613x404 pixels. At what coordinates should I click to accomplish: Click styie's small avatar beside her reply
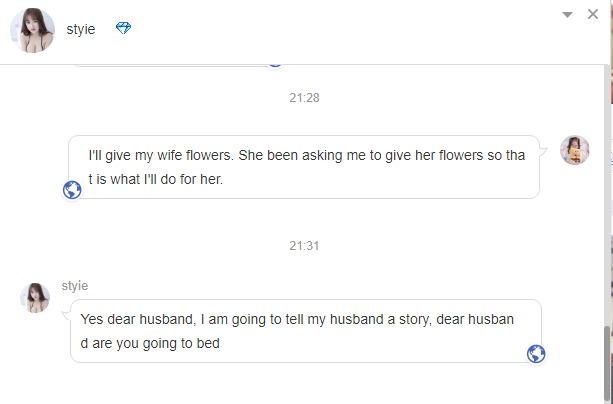35,298
